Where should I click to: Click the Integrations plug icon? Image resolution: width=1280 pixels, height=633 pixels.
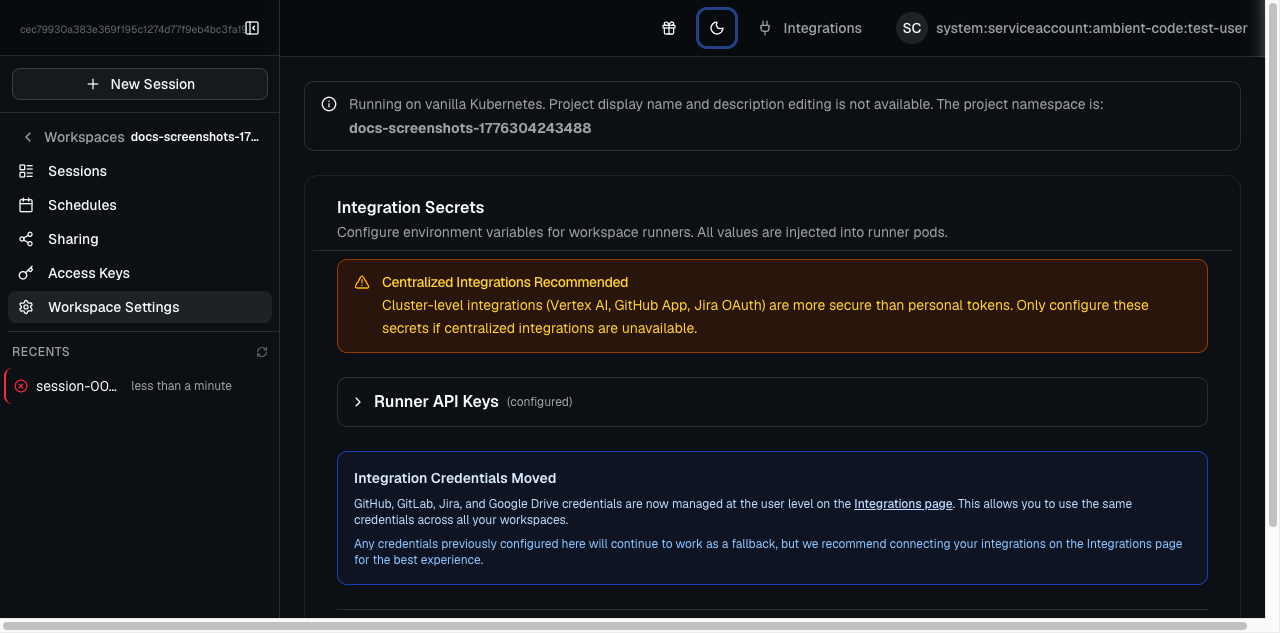[x=764, y=28]
